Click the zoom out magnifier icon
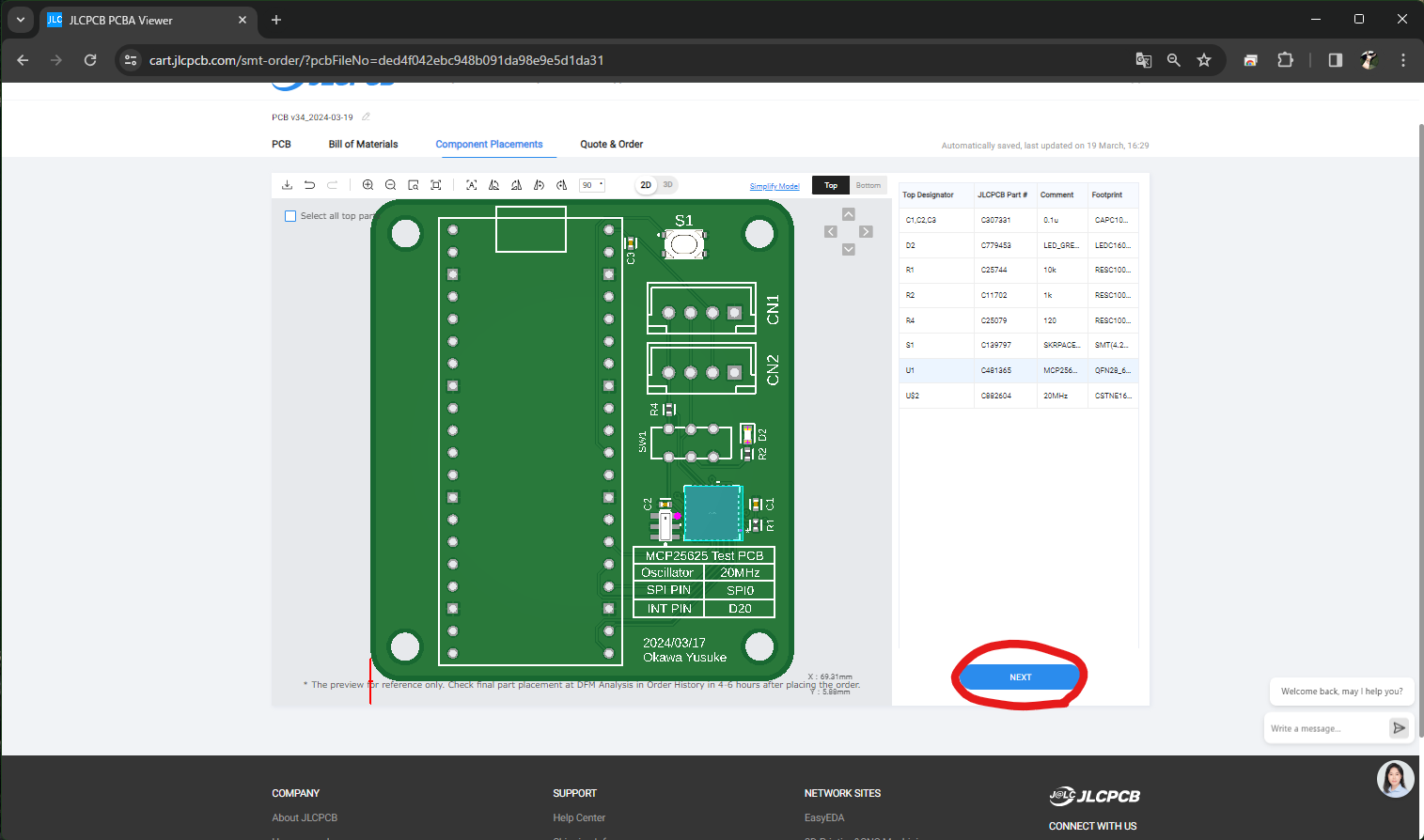Viewport: 1424px width, 840px height. 390,184
